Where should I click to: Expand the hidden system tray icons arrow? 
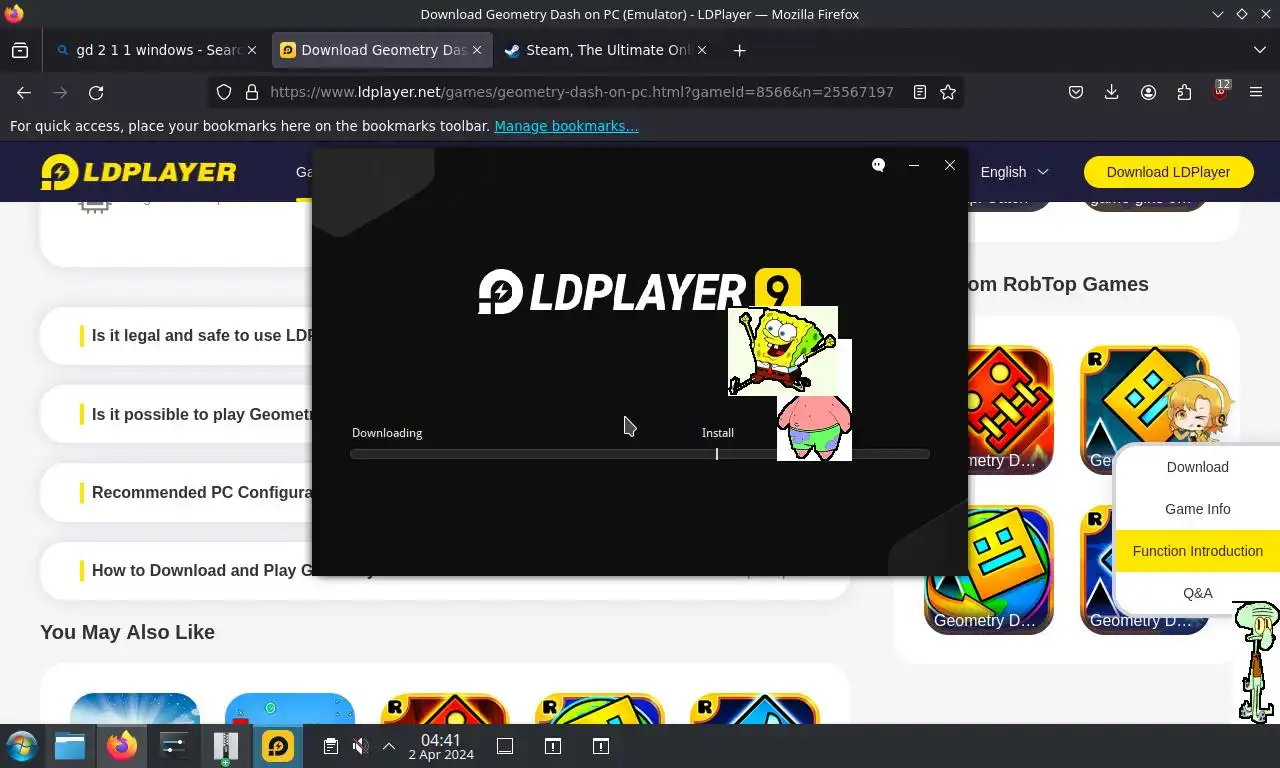coord(389,746)
